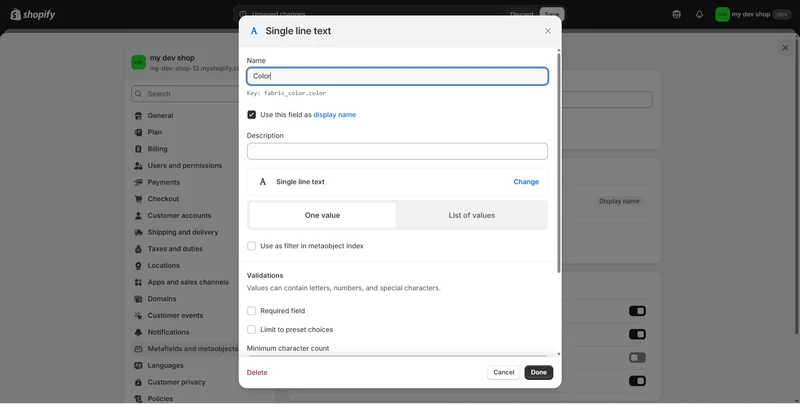Click the General settings icon
Image resolution: width=800 pixels, height=404 pixels.
(138, 116)
